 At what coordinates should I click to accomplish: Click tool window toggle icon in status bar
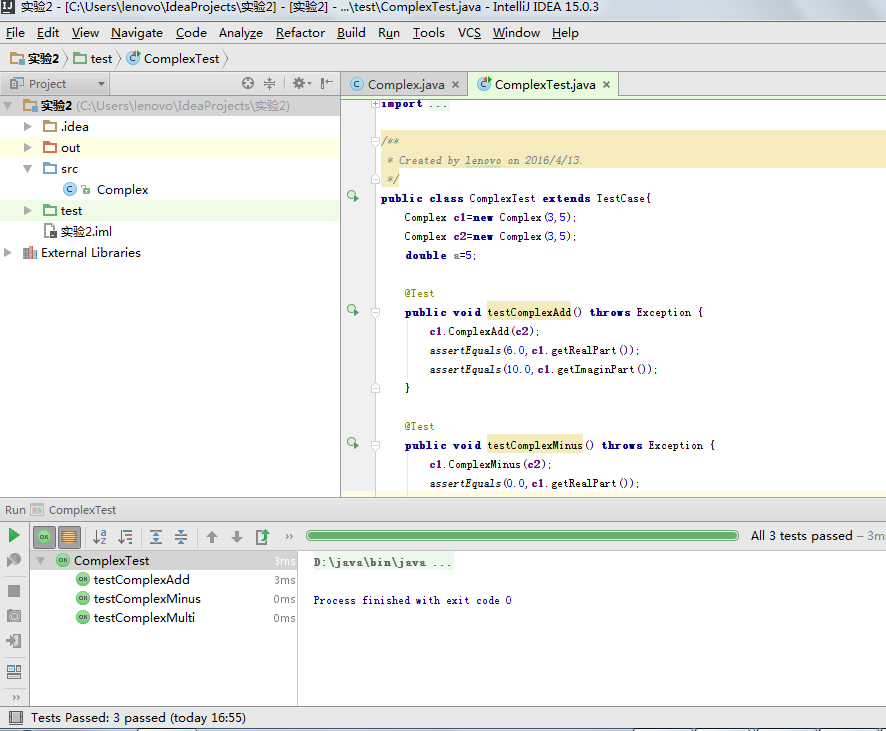[x=16, y=718]
